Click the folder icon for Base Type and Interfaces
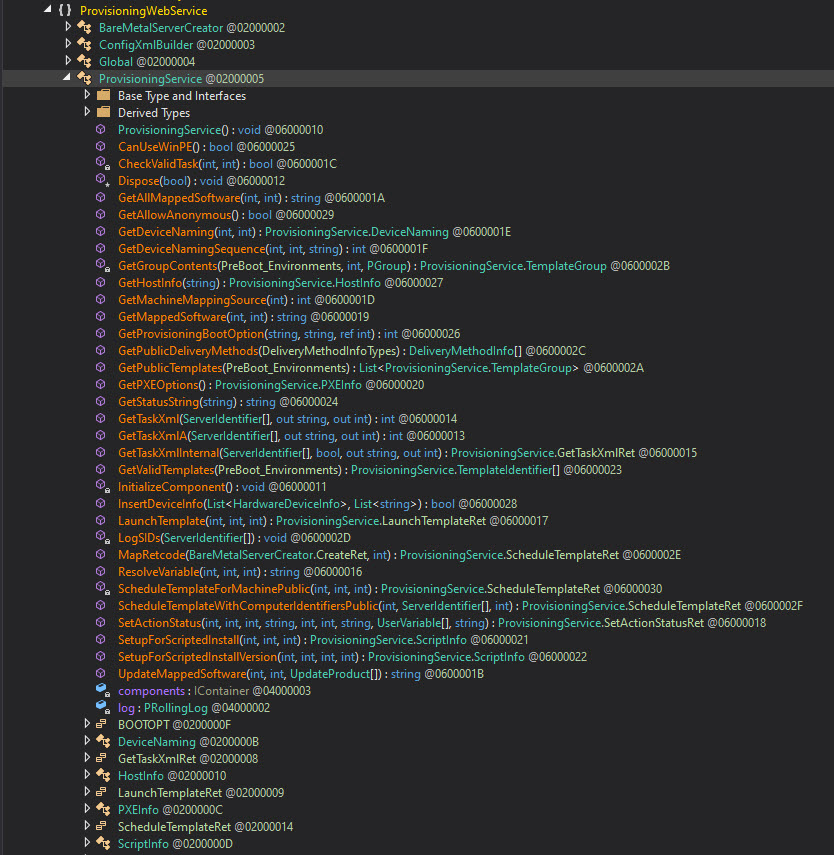Image resolution: width=834 pixels, height=855 pixels. 104,95
